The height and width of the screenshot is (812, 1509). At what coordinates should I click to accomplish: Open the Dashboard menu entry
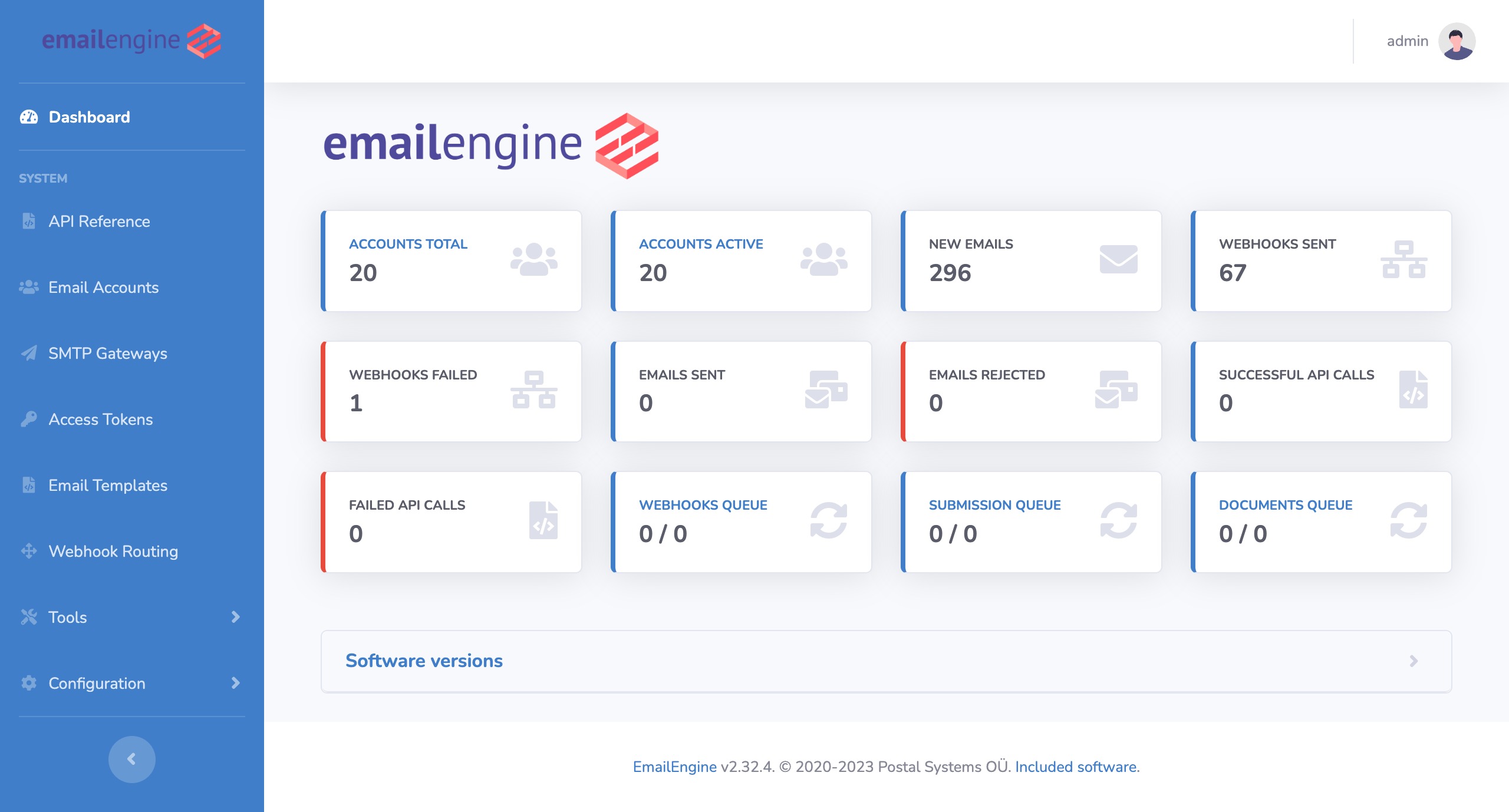click(89, 117)
